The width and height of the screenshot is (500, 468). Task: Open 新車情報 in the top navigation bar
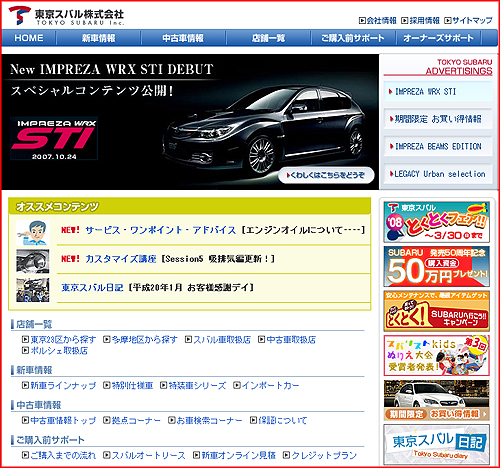(x=99, y=38)
